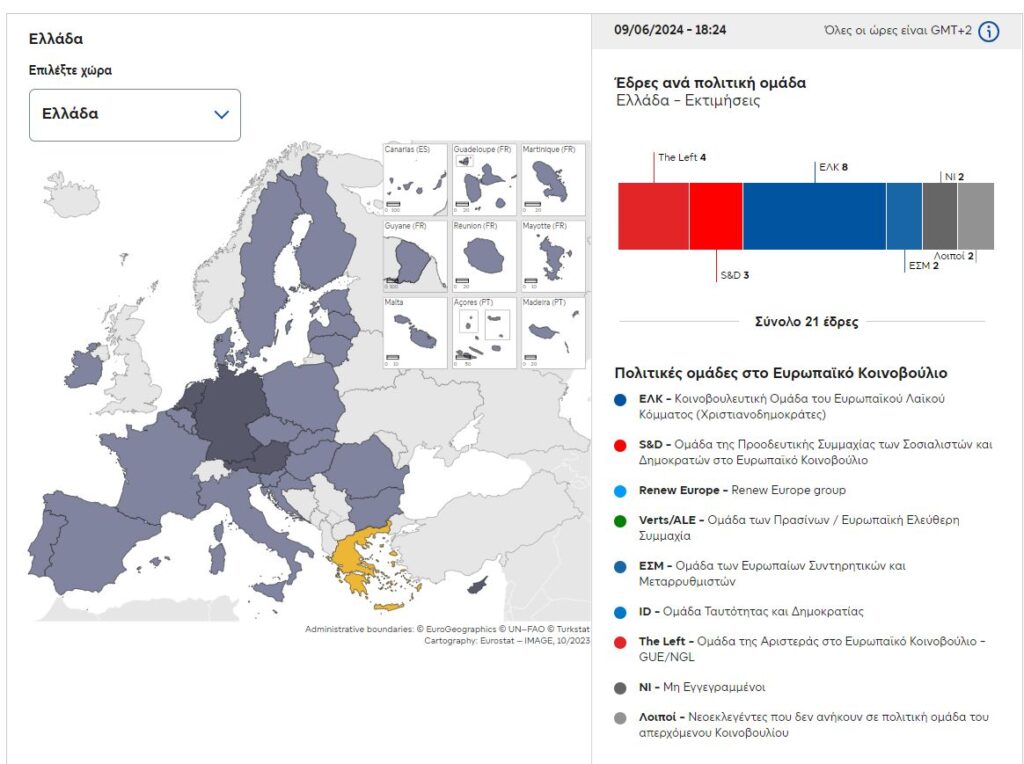Click the dark grey NI bar segment
The width and height of the screenshot is (1024, 764).
(x=939, y=216)
